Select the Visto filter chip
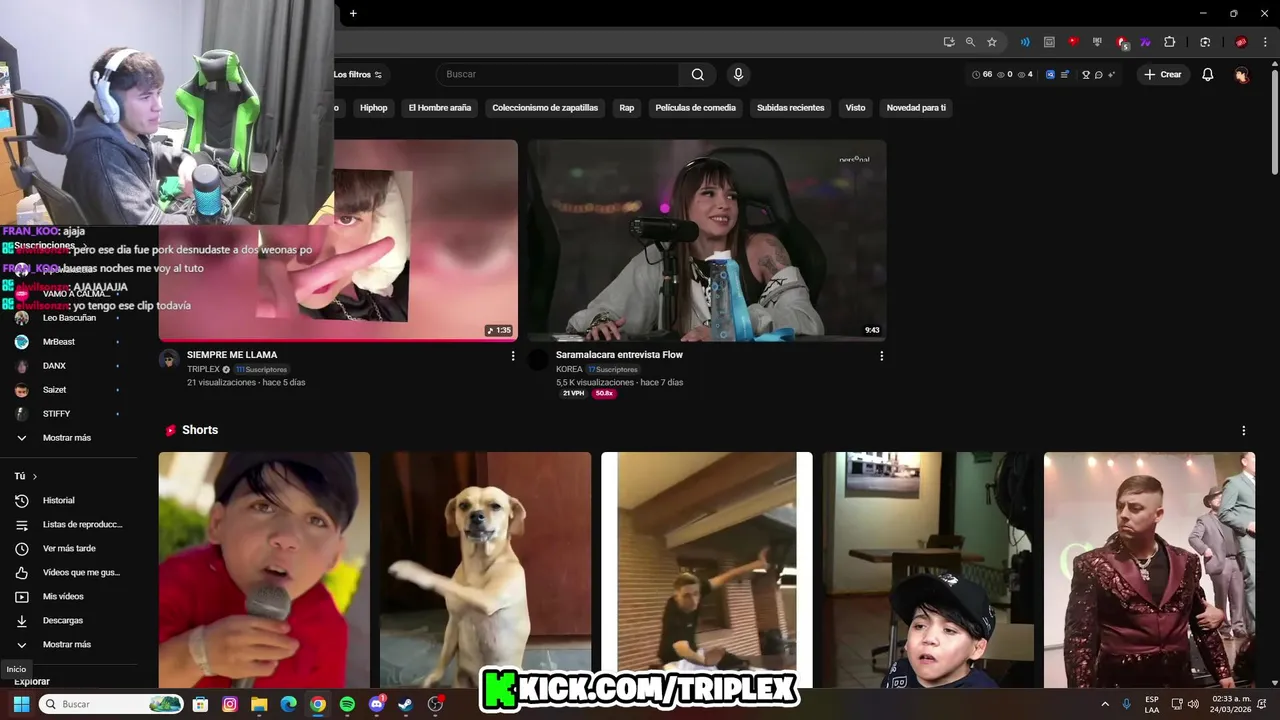Image resolution: width=1280 pixels, height=720 pixels. (855, 108)
